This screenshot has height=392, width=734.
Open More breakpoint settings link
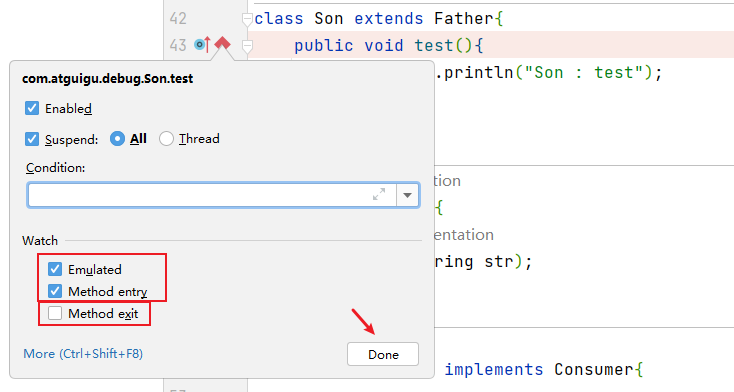pos(83,354)
